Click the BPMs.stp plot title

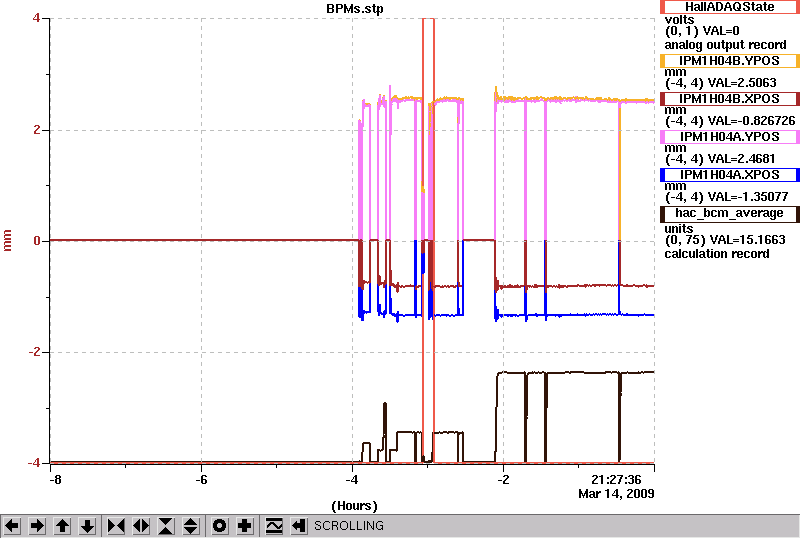pos(355,9)
